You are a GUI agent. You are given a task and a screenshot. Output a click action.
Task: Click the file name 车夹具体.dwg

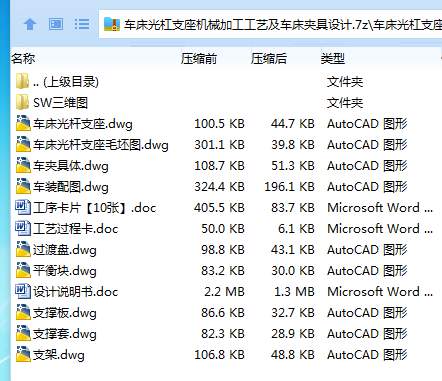(71, 166)
